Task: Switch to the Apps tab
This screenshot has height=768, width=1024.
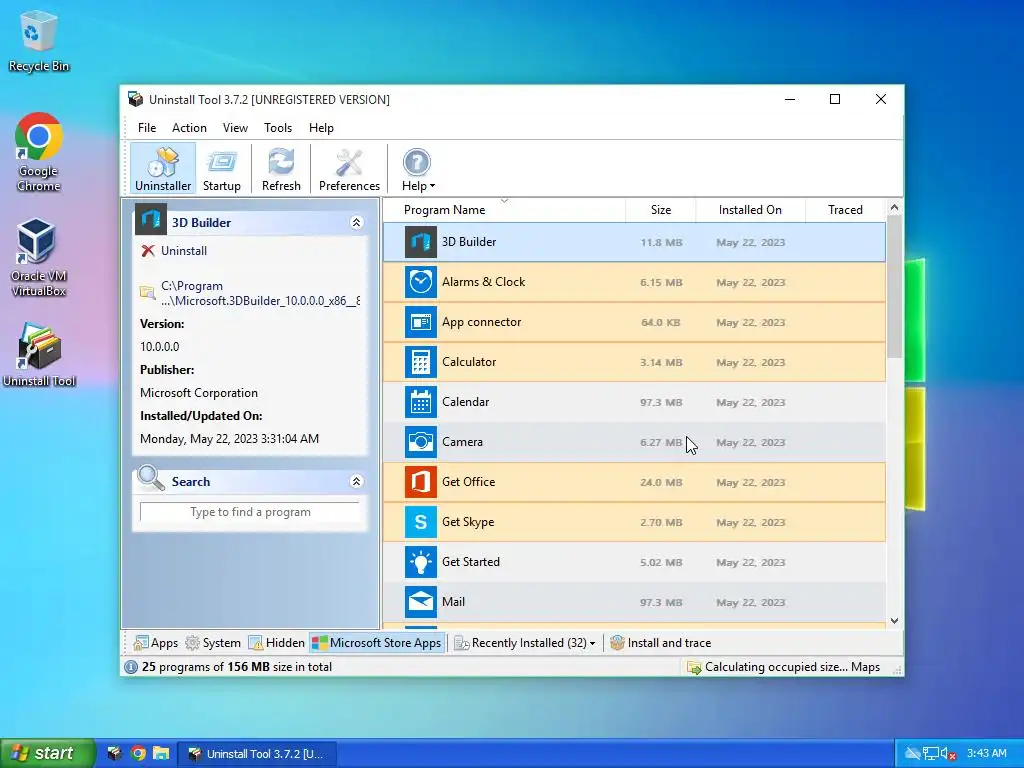Action: [x=155, y=643]
